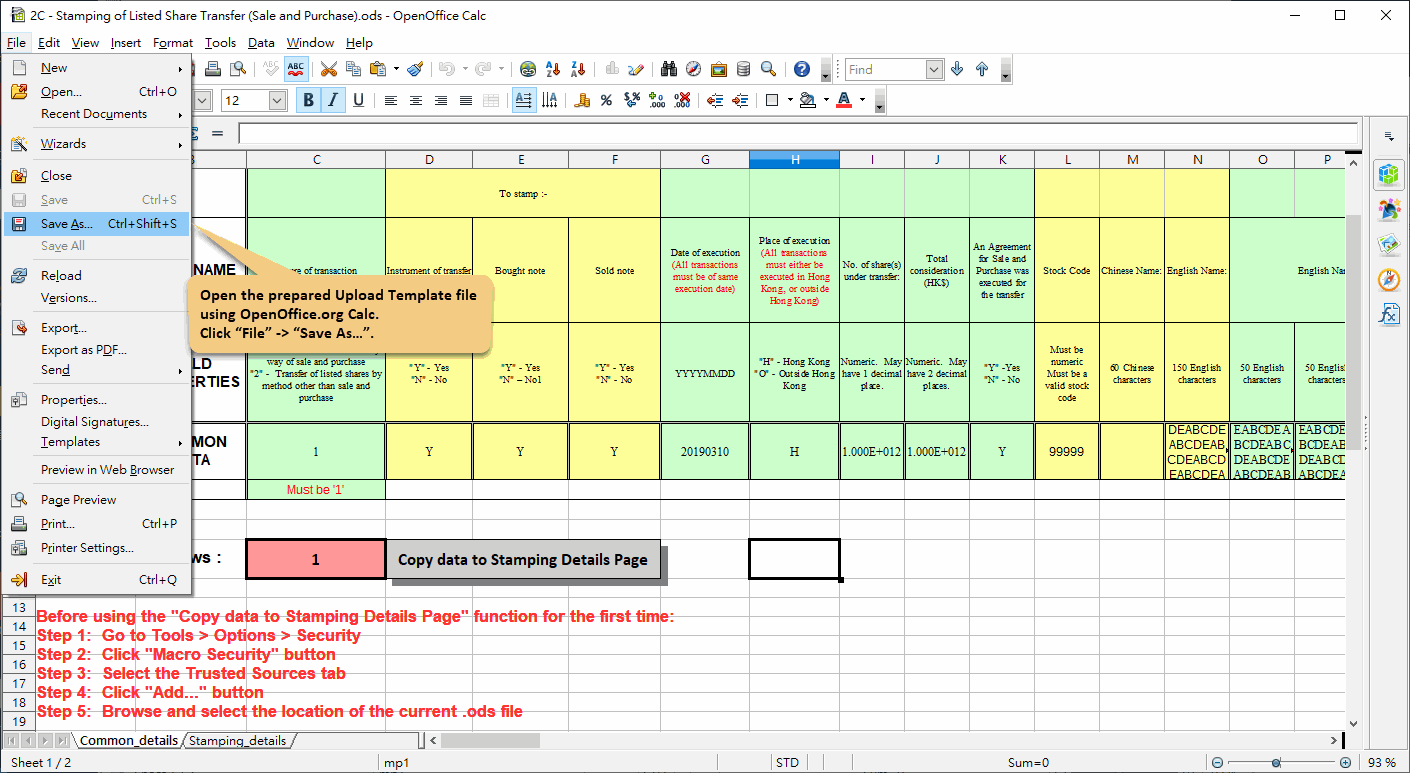Image resolution: width=1410 pixels, height=773 pixels.
Task: Click font color A swatch
Action: pyautogui.click(x=844, y=100)
